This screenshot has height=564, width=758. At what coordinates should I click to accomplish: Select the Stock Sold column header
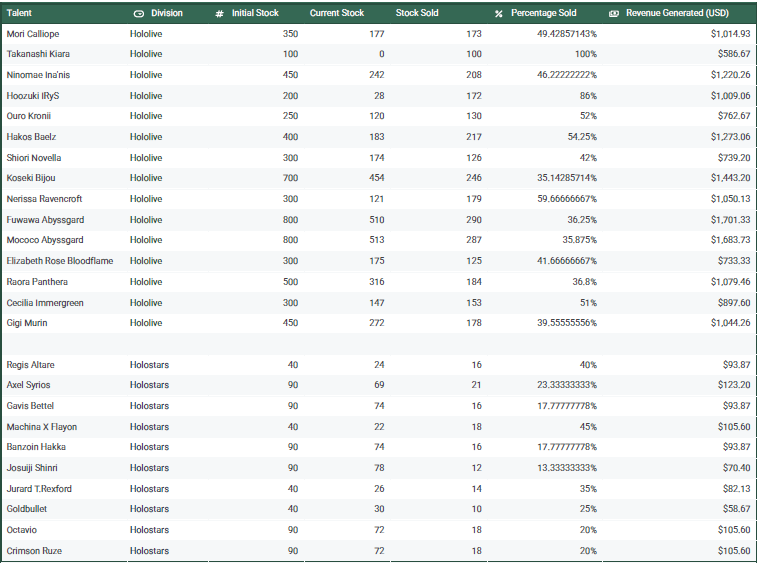coord(417,13)
